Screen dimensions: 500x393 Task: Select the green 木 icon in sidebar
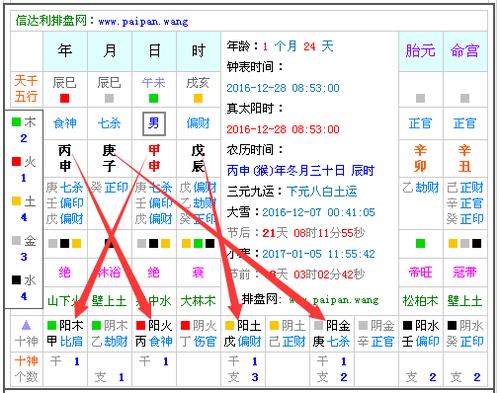coord(16,122)
